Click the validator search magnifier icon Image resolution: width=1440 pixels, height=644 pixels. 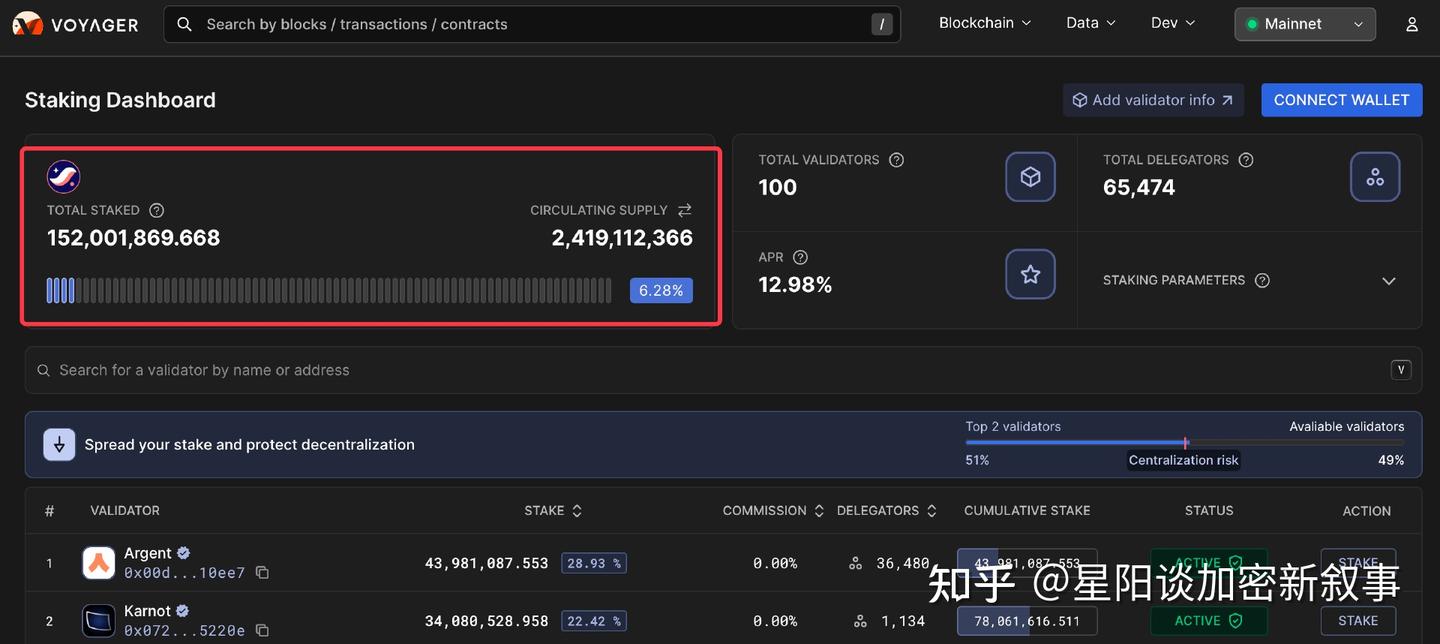(x=43, y=370)
